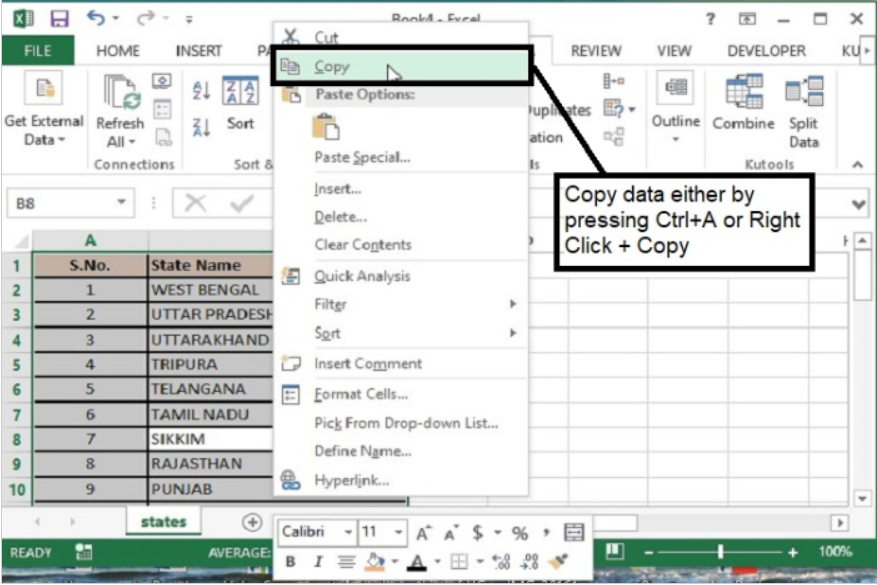Click decrease decimal icon
The width and height of the screenshot is (877, 585).
tap(529, 562)
